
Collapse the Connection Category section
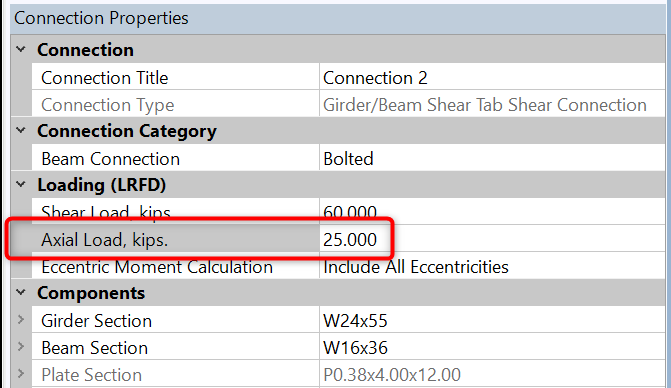pyautogui.click(x=21, y=130)
